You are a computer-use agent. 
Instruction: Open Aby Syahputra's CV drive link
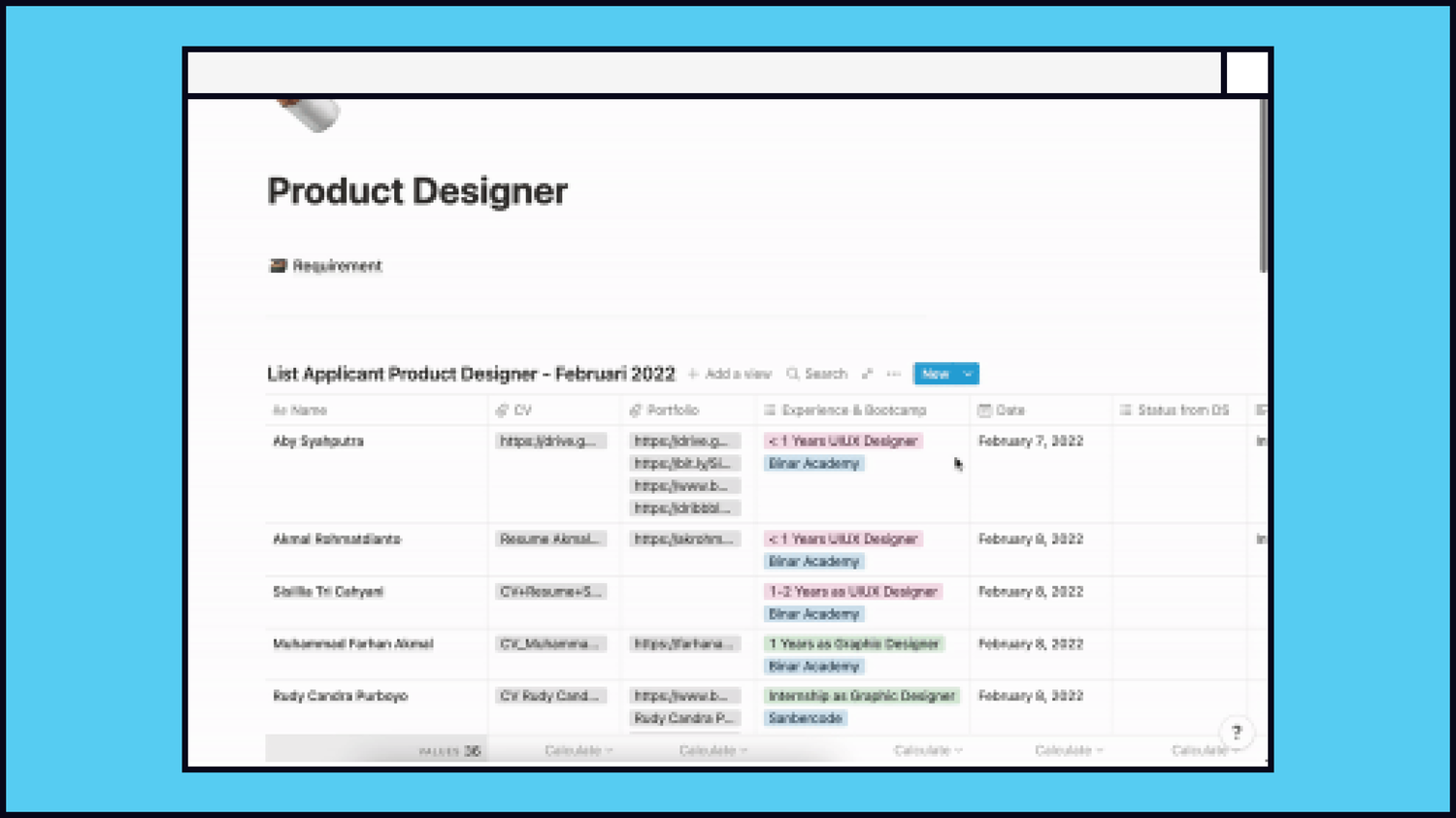pos(551,442)
